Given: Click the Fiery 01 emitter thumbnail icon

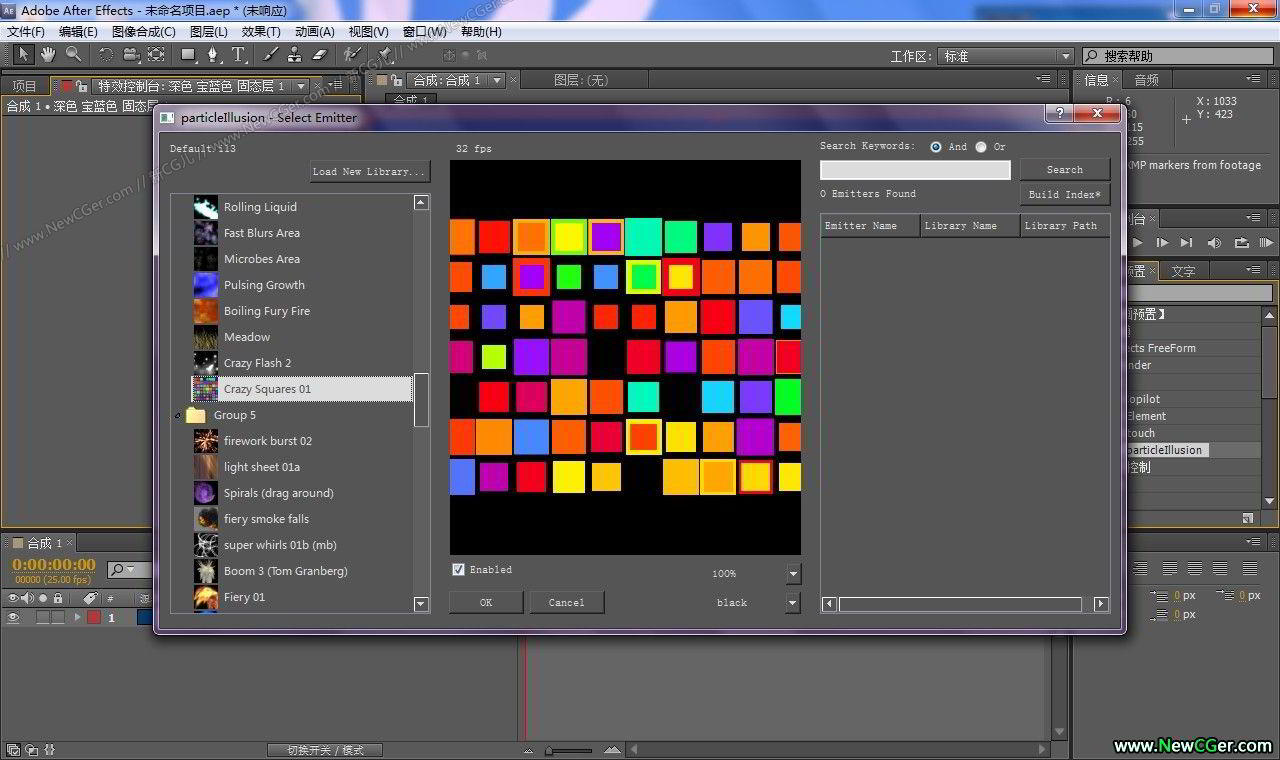Looking at the screenshot, I should (x=206, y=597).
